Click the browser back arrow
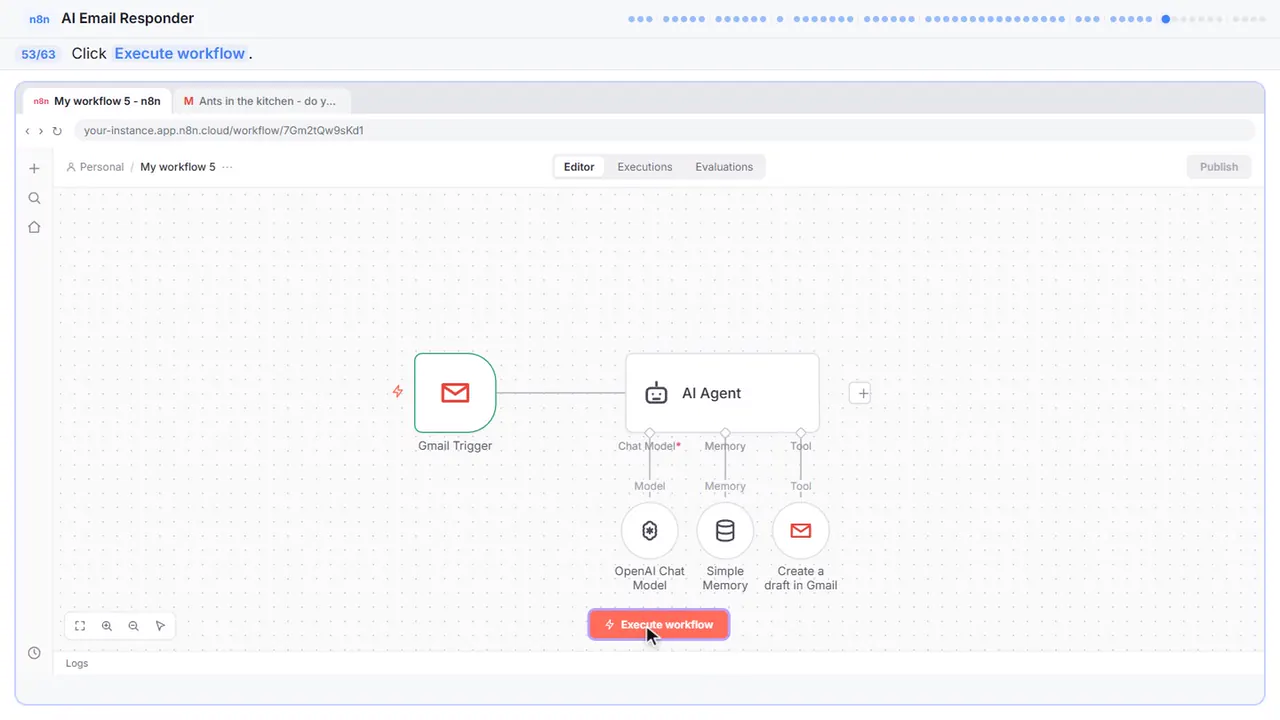 [x=28, y=131]
